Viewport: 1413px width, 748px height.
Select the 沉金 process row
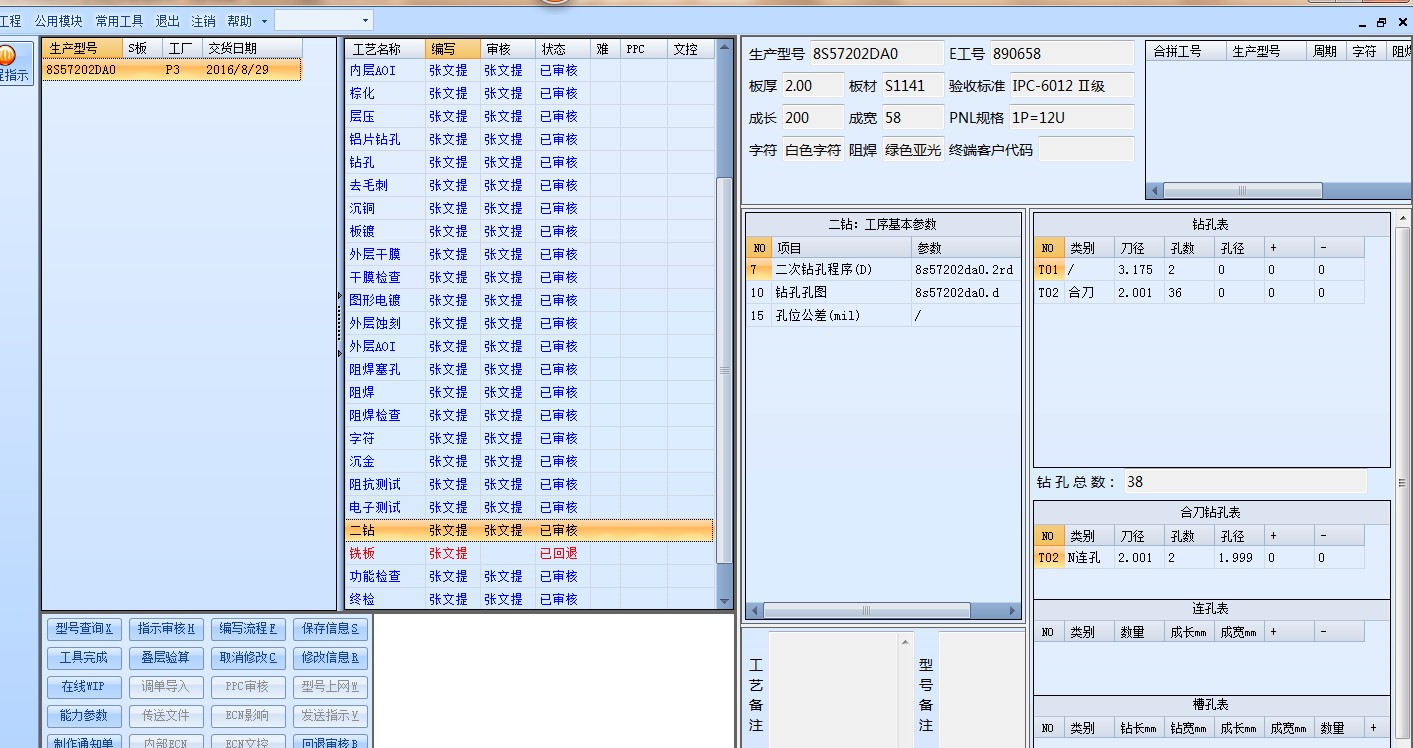(531, 461)
